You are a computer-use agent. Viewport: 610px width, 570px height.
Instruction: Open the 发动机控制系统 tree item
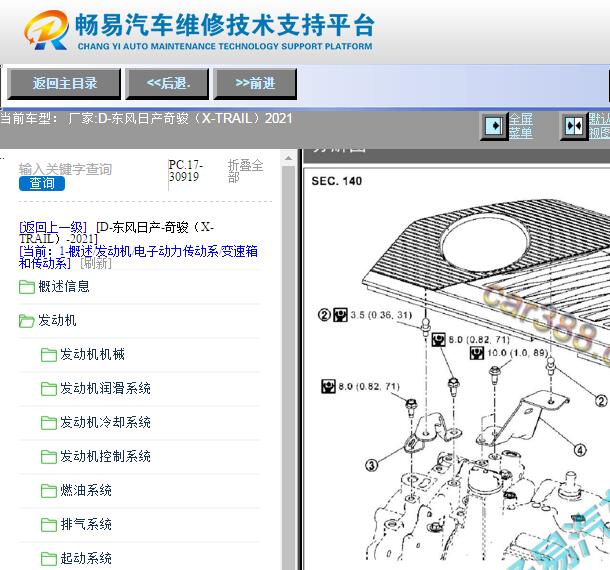[x=105, y=456]
